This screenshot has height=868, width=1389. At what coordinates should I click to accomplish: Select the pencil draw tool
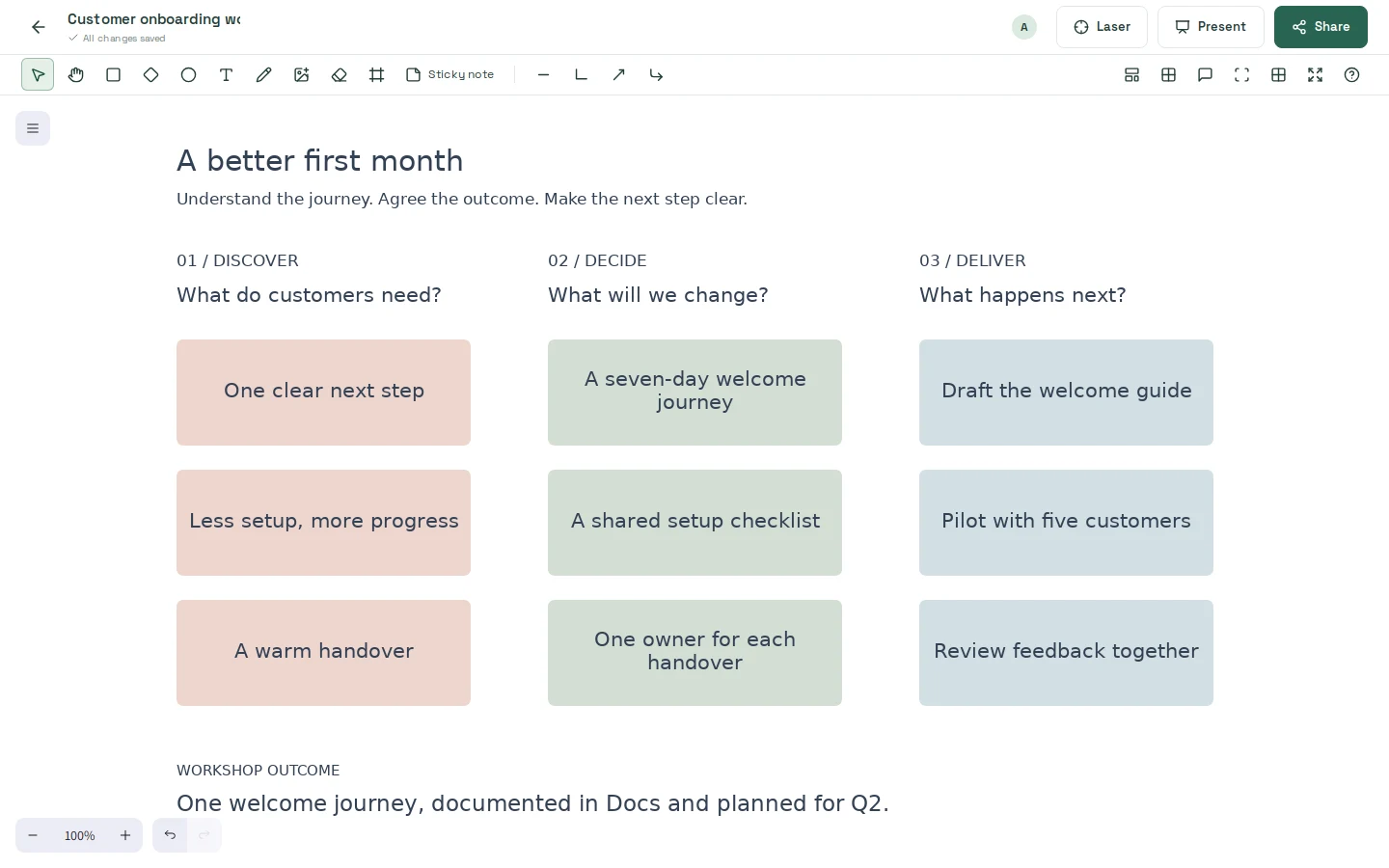click(263, 74)
